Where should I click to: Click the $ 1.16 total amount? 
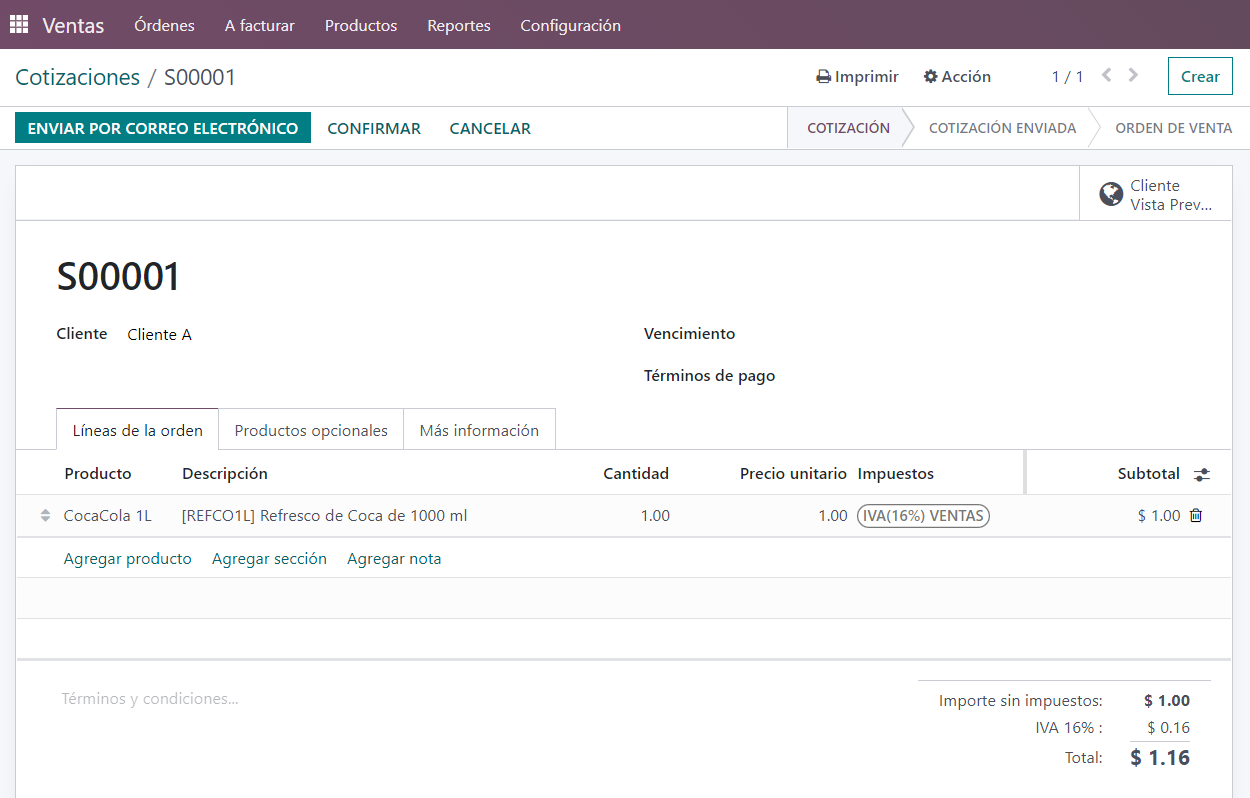tap(1160, 758)
